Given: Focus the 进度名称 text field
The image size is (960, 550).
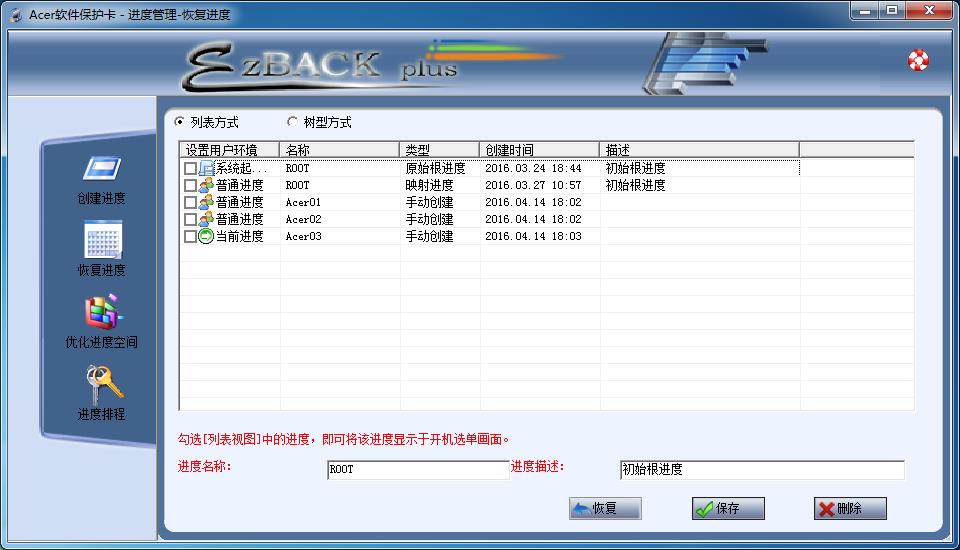Looking at the screenshot, I should 418,469.
